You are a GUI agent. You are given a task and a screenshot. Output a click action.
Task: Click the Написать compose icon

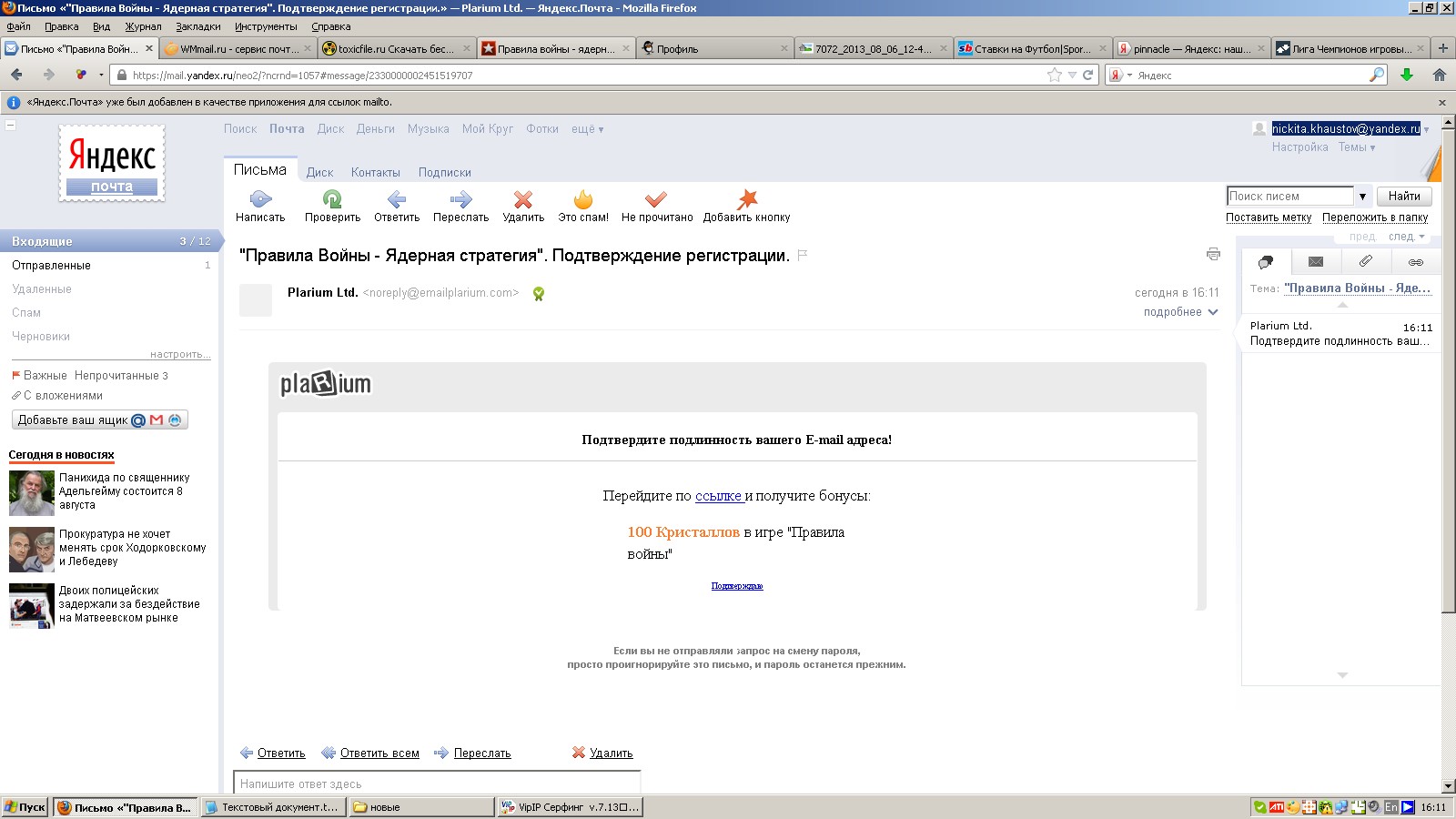[x=260, y=198]
